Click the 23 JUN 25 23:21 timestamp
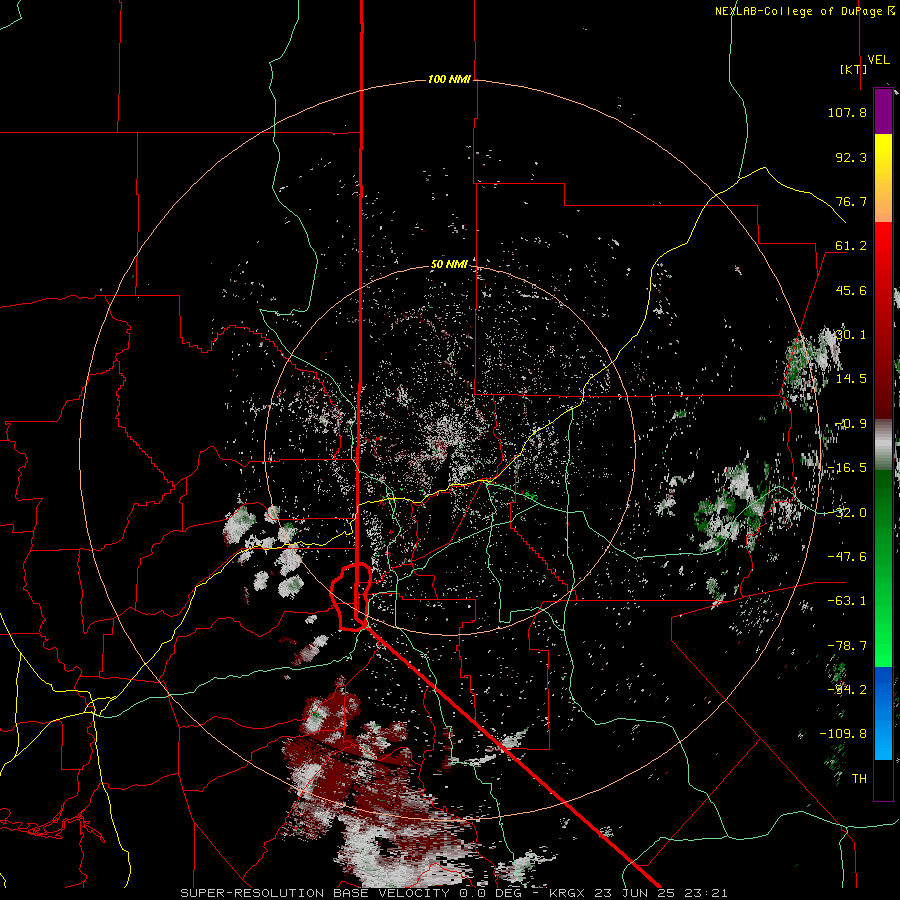 pos(661,893)
